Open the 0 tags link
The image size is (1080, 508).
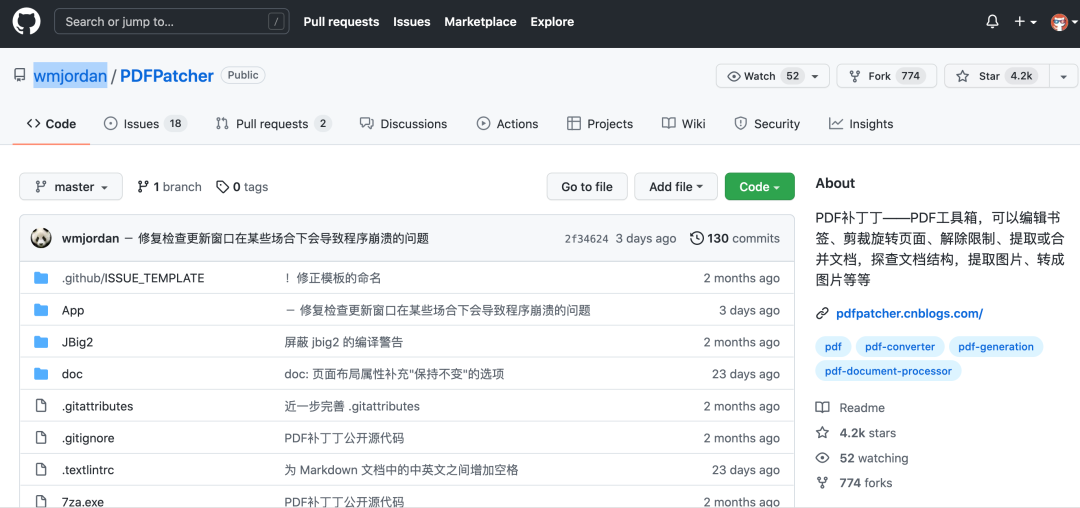pyautogui.click(x=242, y=187)
